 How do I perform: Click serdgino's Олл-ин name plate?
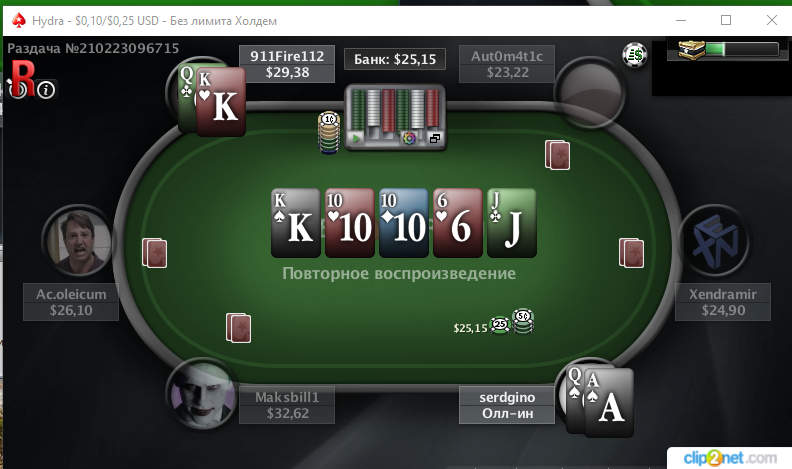[x=507, y=405]
